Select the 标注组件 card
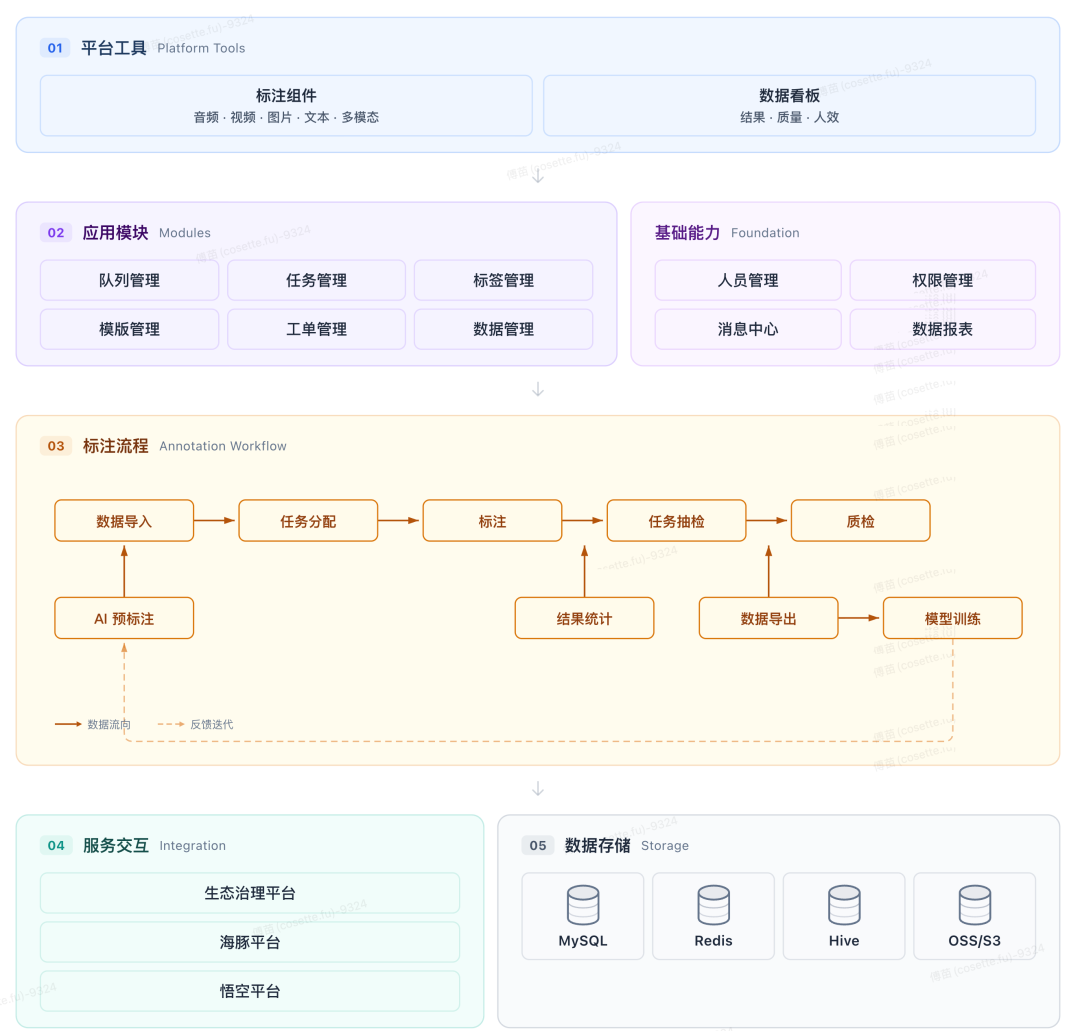Image resolution: width=1080 pixels, height=1031 pixels. pos(286,105)
